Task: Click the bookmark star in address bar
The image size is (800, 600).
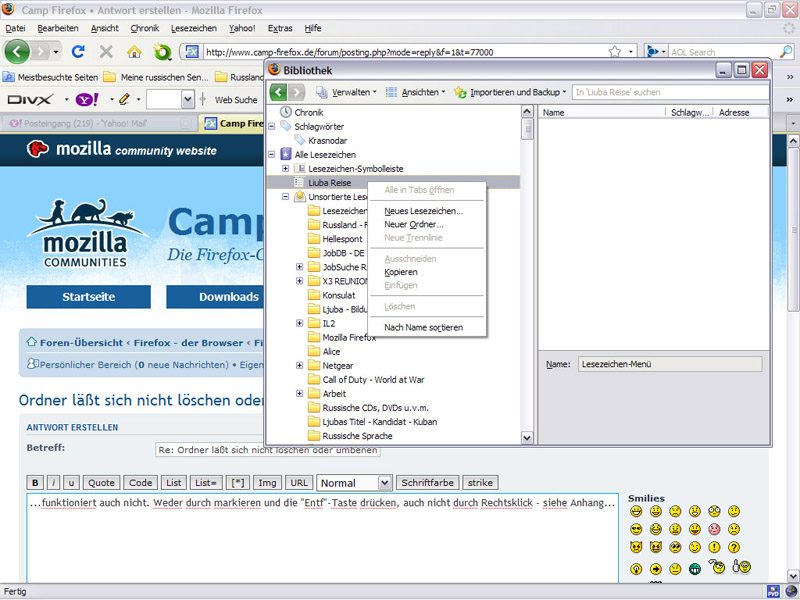Action: [630, 51]
